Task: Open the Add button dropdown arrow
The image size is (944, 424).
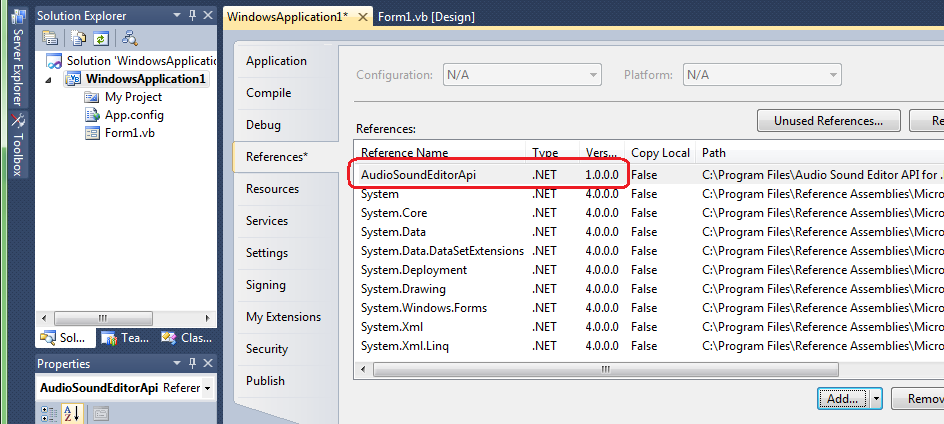Action: click(x=876, y=398)
